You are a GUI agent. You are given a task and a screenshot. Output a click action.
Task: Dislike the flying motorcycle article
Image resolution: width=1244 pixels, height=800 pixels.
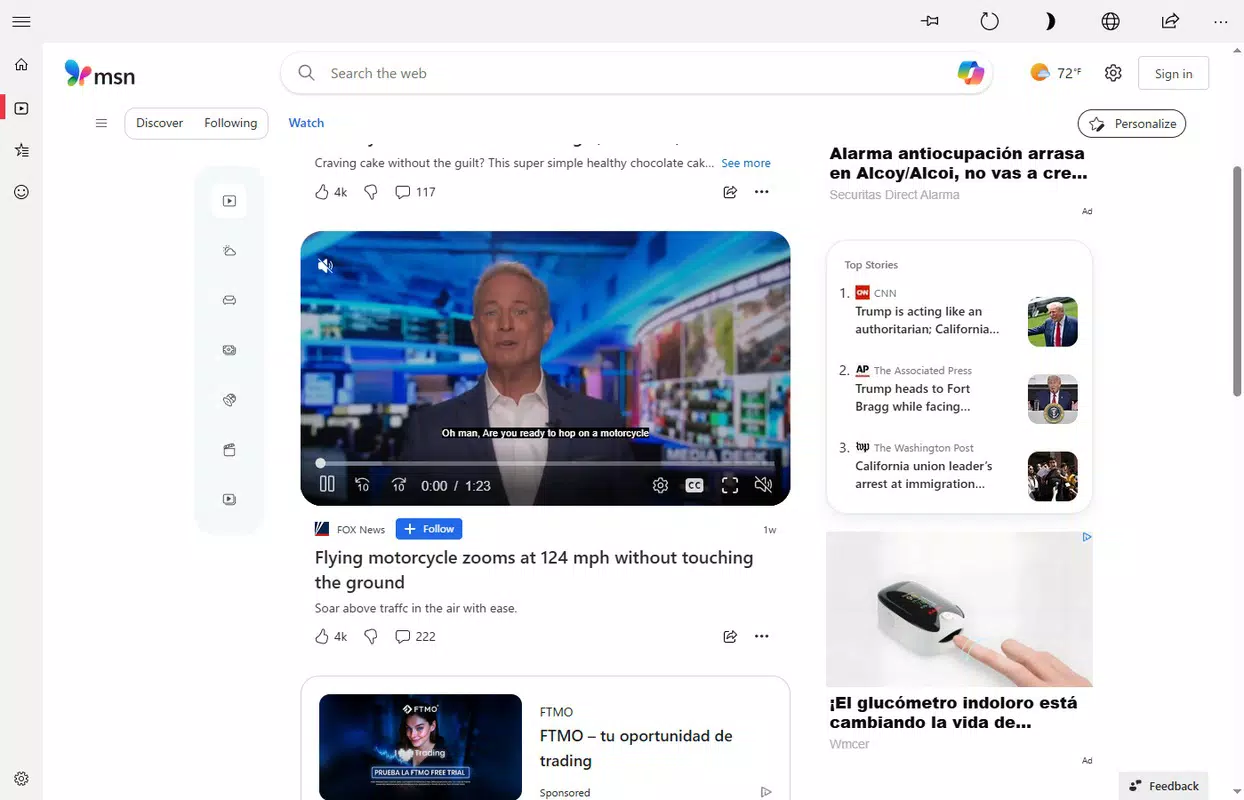pos(371,636)
